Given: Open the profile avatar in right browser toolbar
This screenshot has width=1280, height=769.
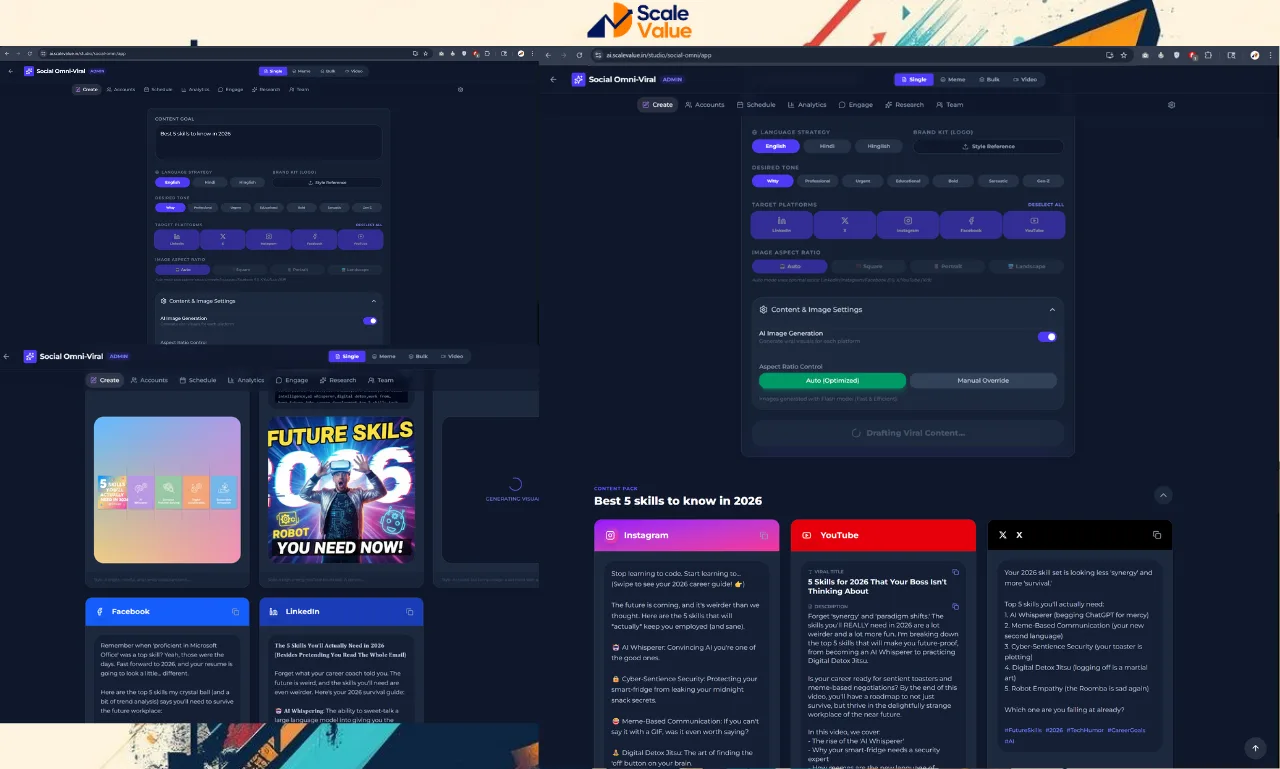Looking at the screenshot, I should coord(1254,55).
